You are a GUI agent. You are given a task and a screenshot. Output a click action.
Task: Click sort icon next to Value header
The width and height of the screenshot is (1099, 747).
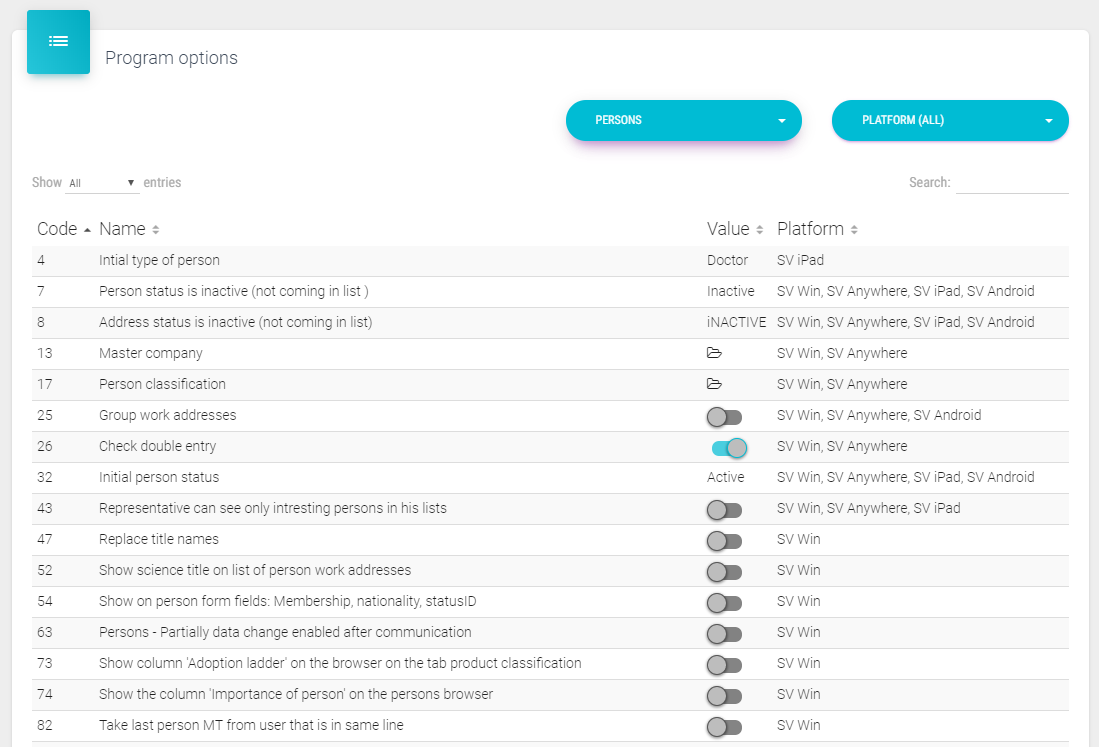[x=759, y=230]
